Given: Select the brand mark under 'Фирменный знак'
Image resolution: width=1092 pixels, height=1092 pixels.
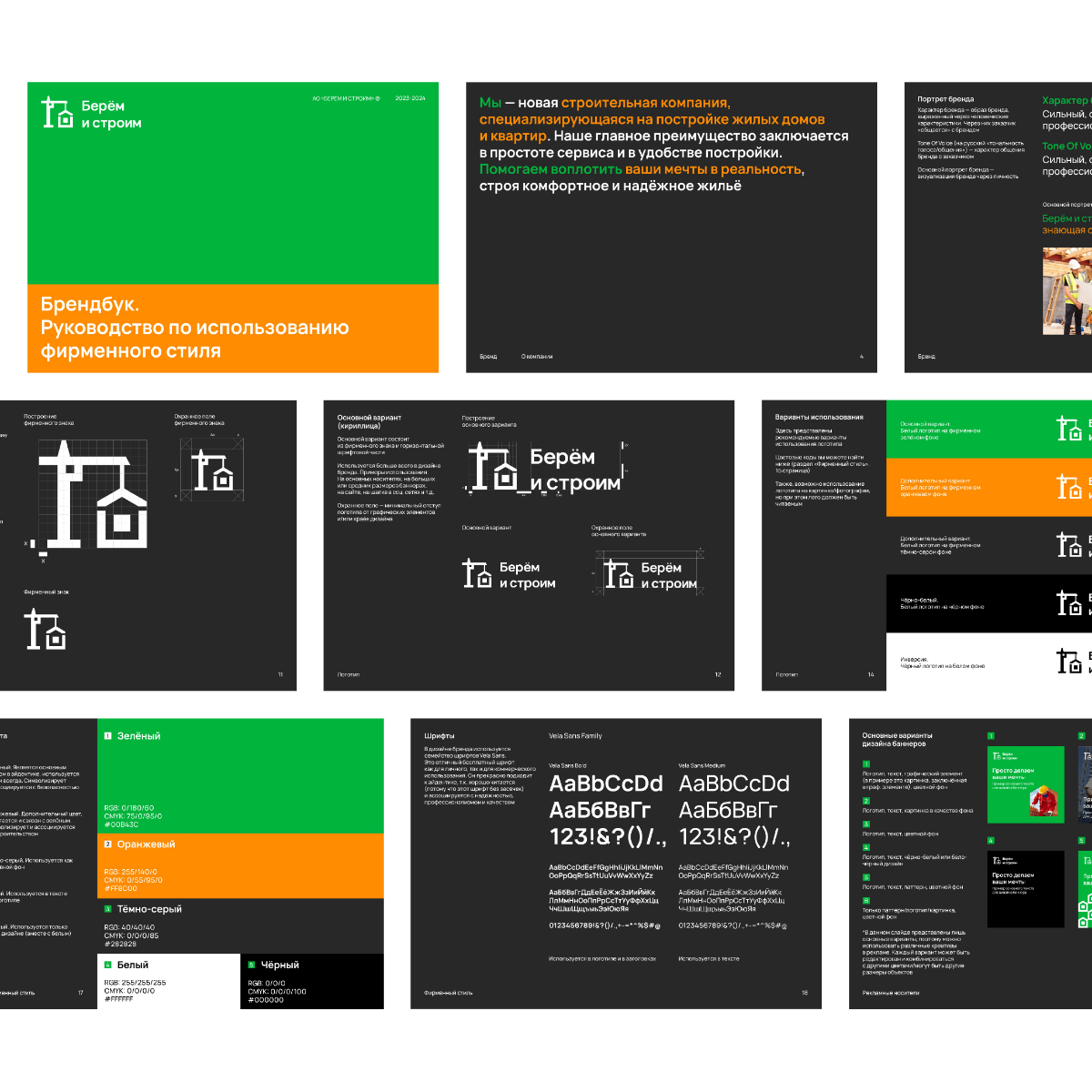Looking at the screenshot, I should [x=45, y=630].
